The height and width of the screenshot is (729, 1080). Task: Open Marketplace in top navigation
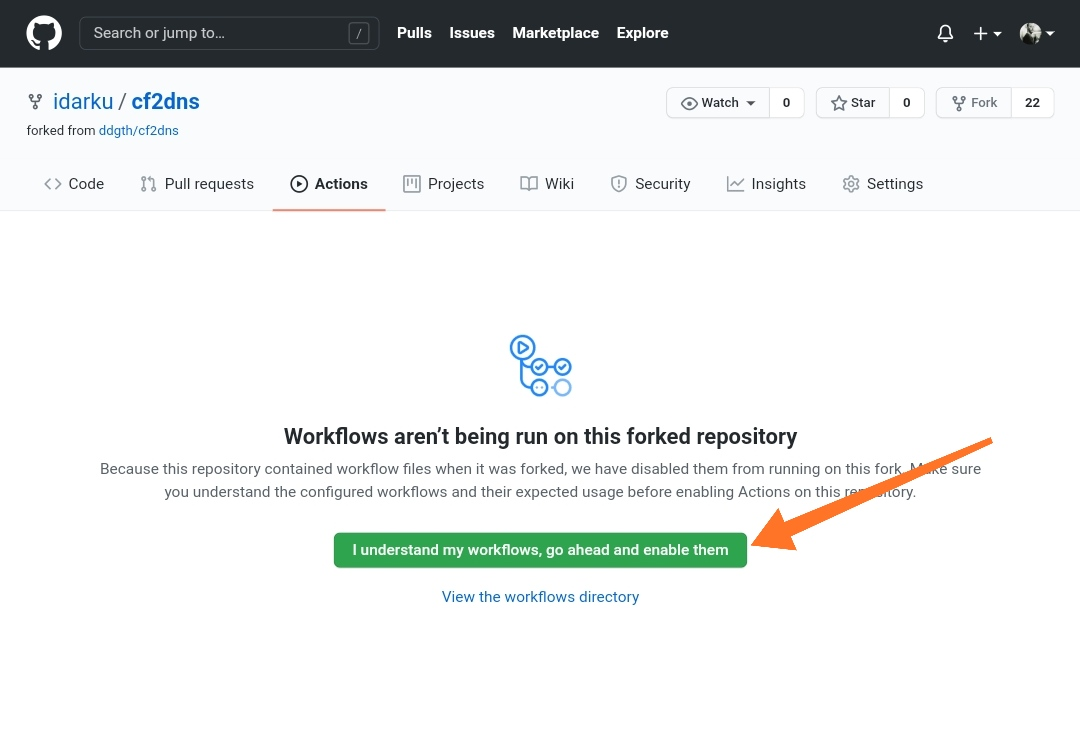tap(555, 33)
